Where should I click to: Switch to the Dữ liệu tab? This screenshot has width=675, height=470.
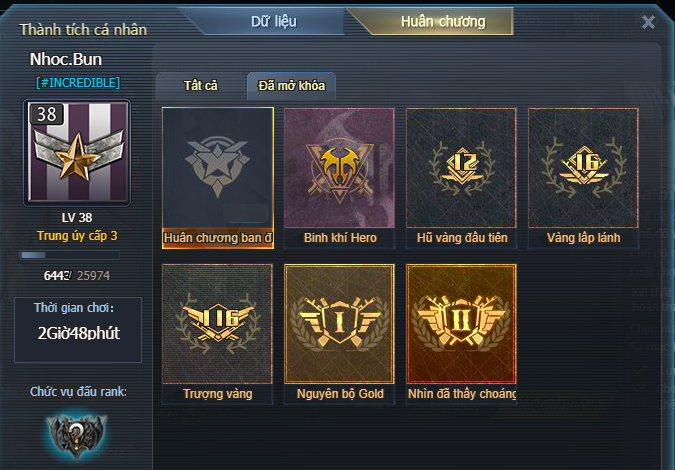274,22
